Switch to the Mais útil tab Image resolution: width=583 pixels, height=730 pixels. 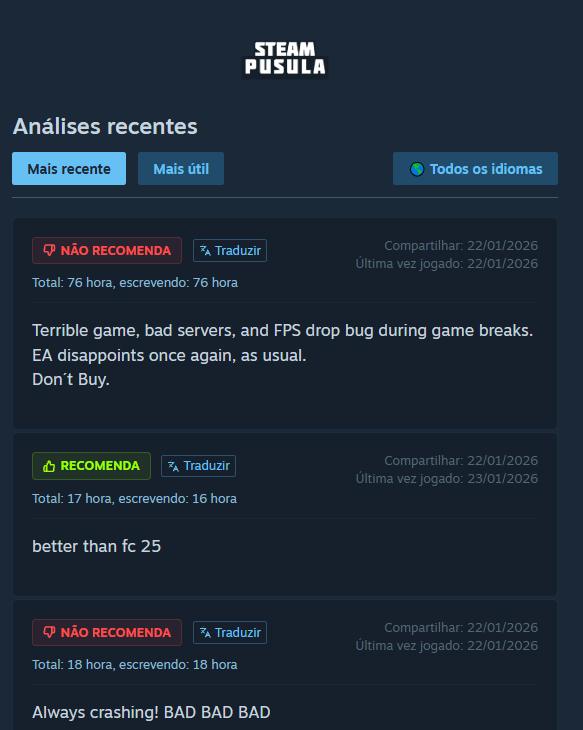[181, 169]
